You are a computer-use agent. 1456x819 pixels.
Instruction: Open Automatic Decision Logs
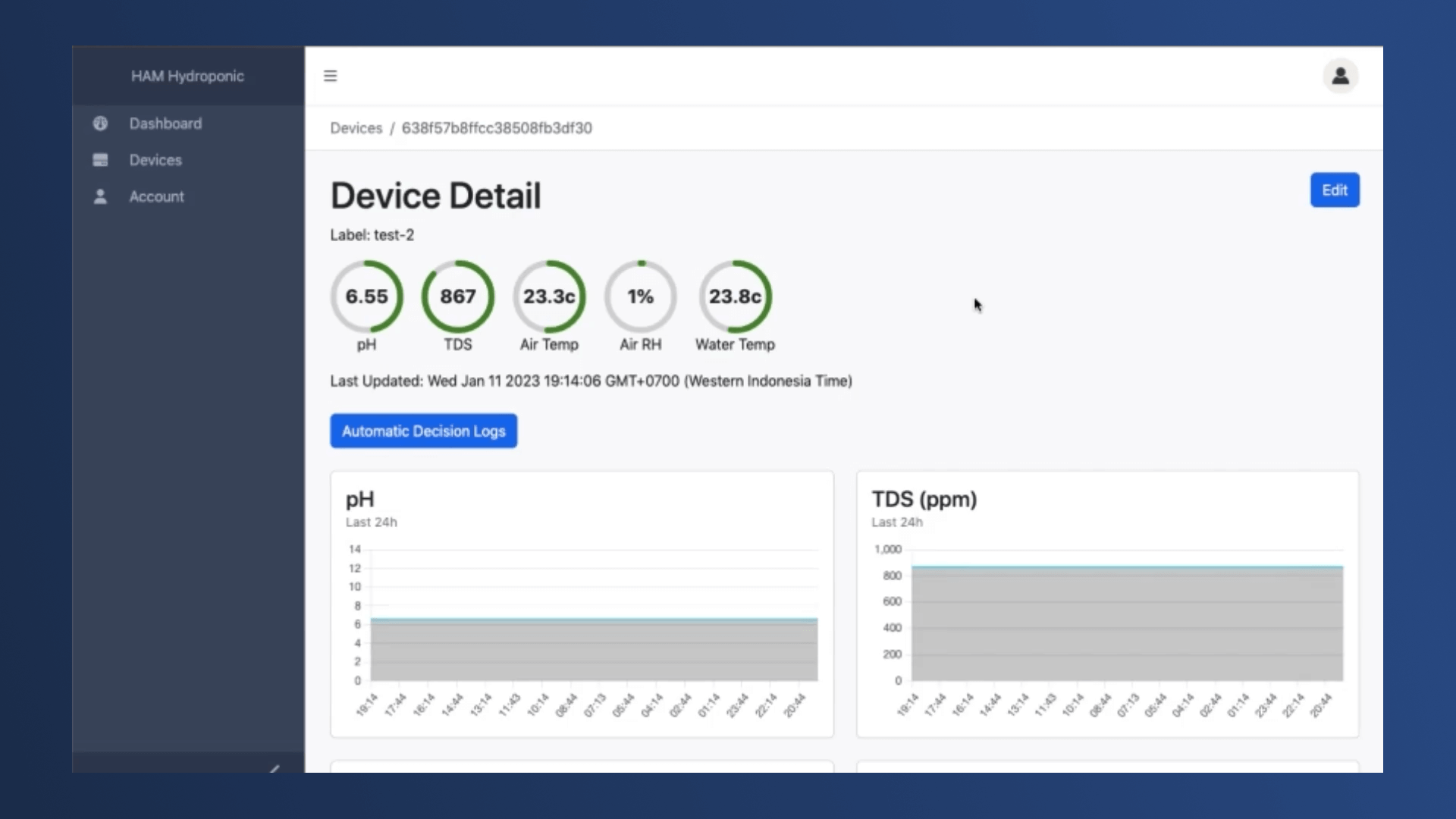[x=423, y=431]
